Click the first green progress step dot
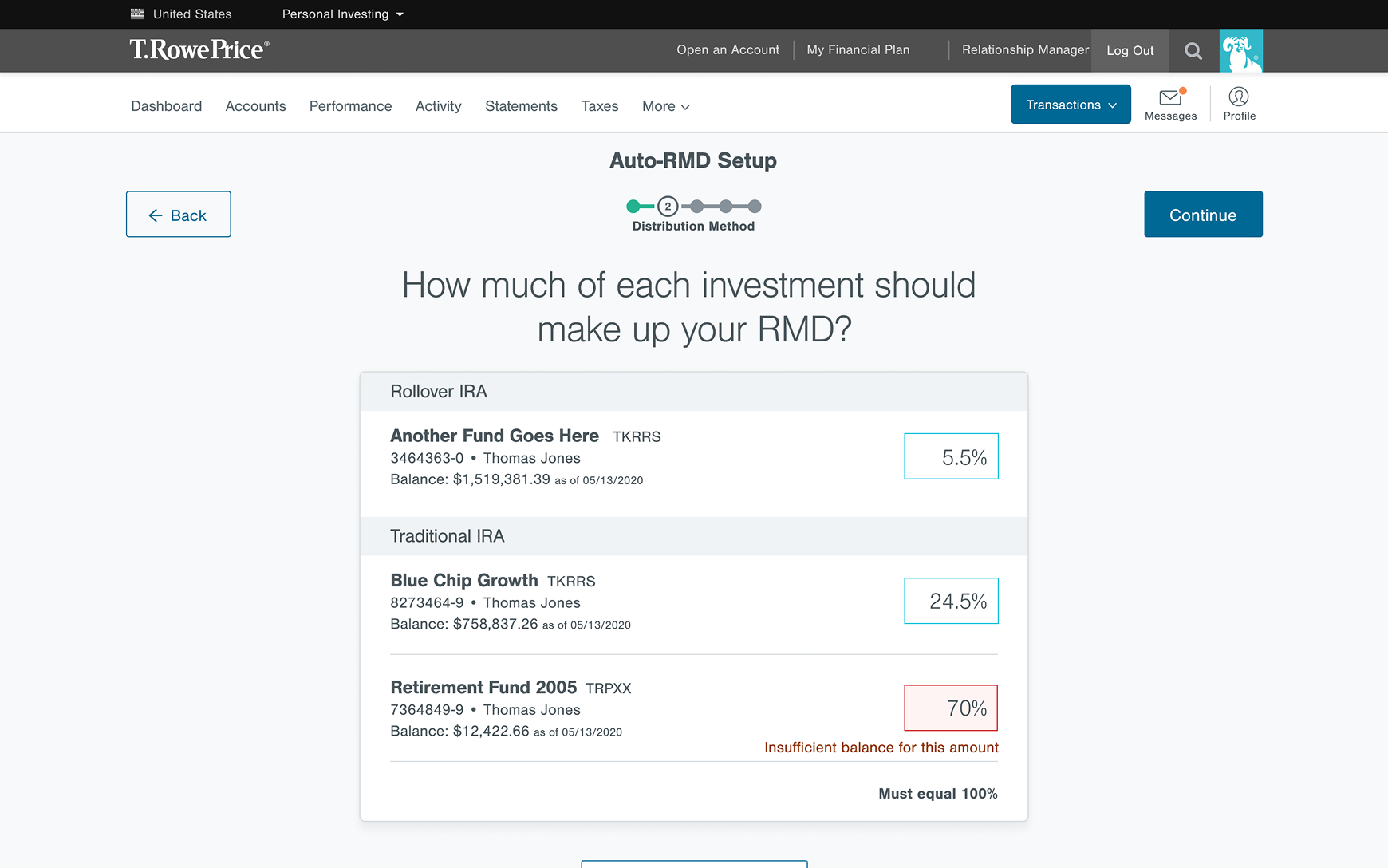This screenshot has width=1388, height=868. coord(633,207)
